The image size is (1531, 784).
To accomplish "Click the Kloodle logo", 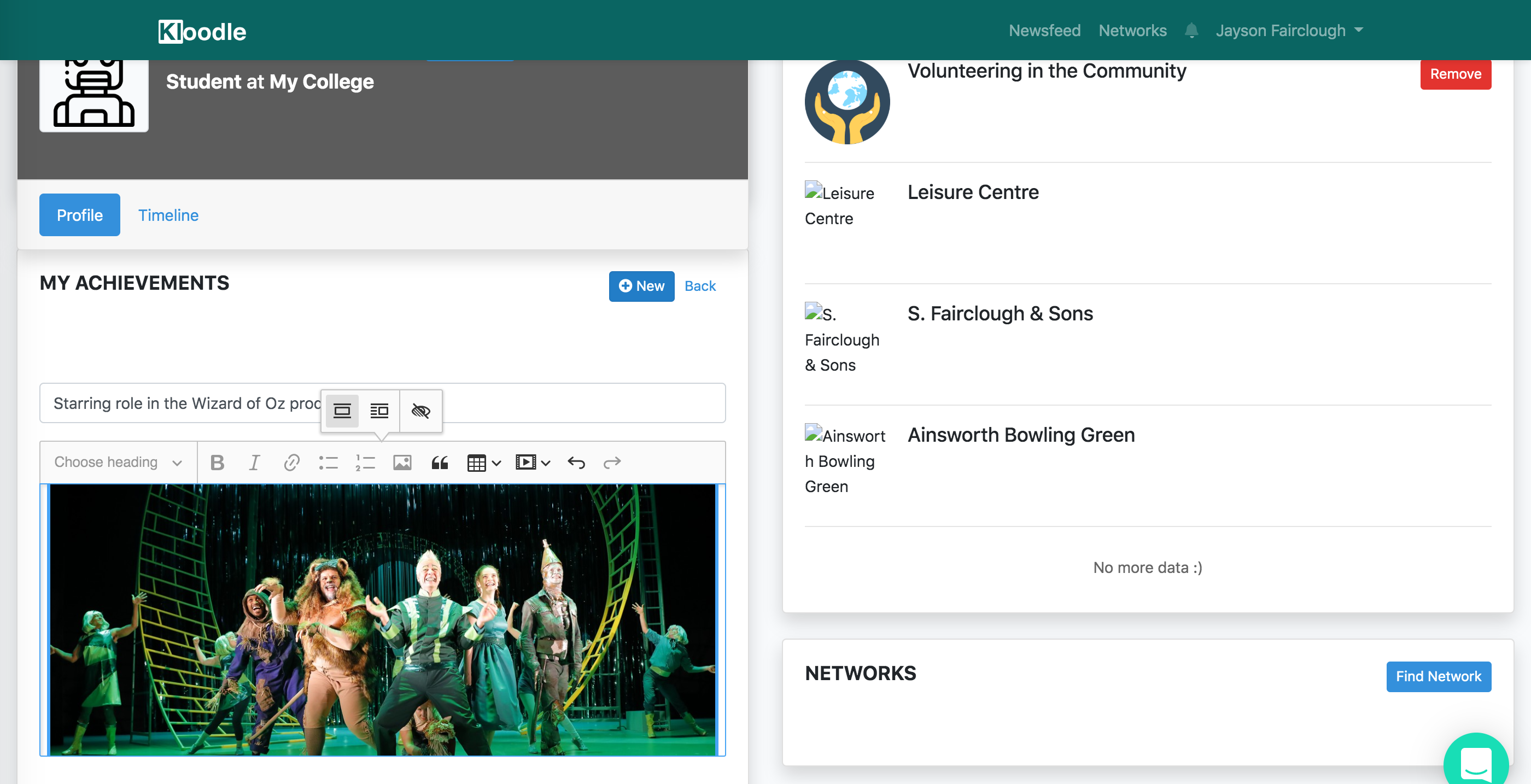I will 202,32.
